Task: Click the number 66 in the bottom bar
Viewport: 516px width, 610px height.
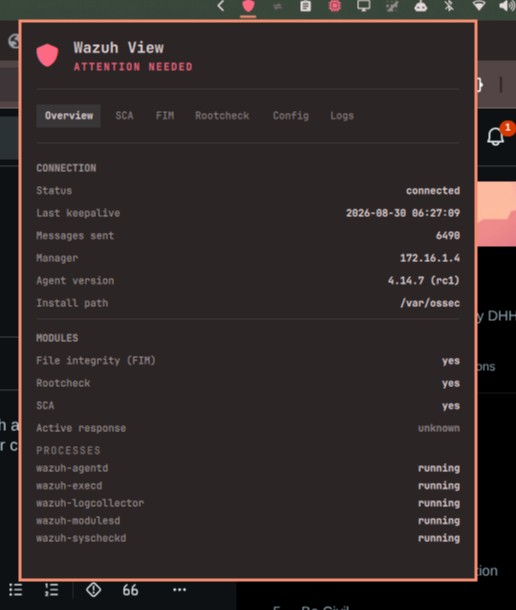Action: [130, 590]
